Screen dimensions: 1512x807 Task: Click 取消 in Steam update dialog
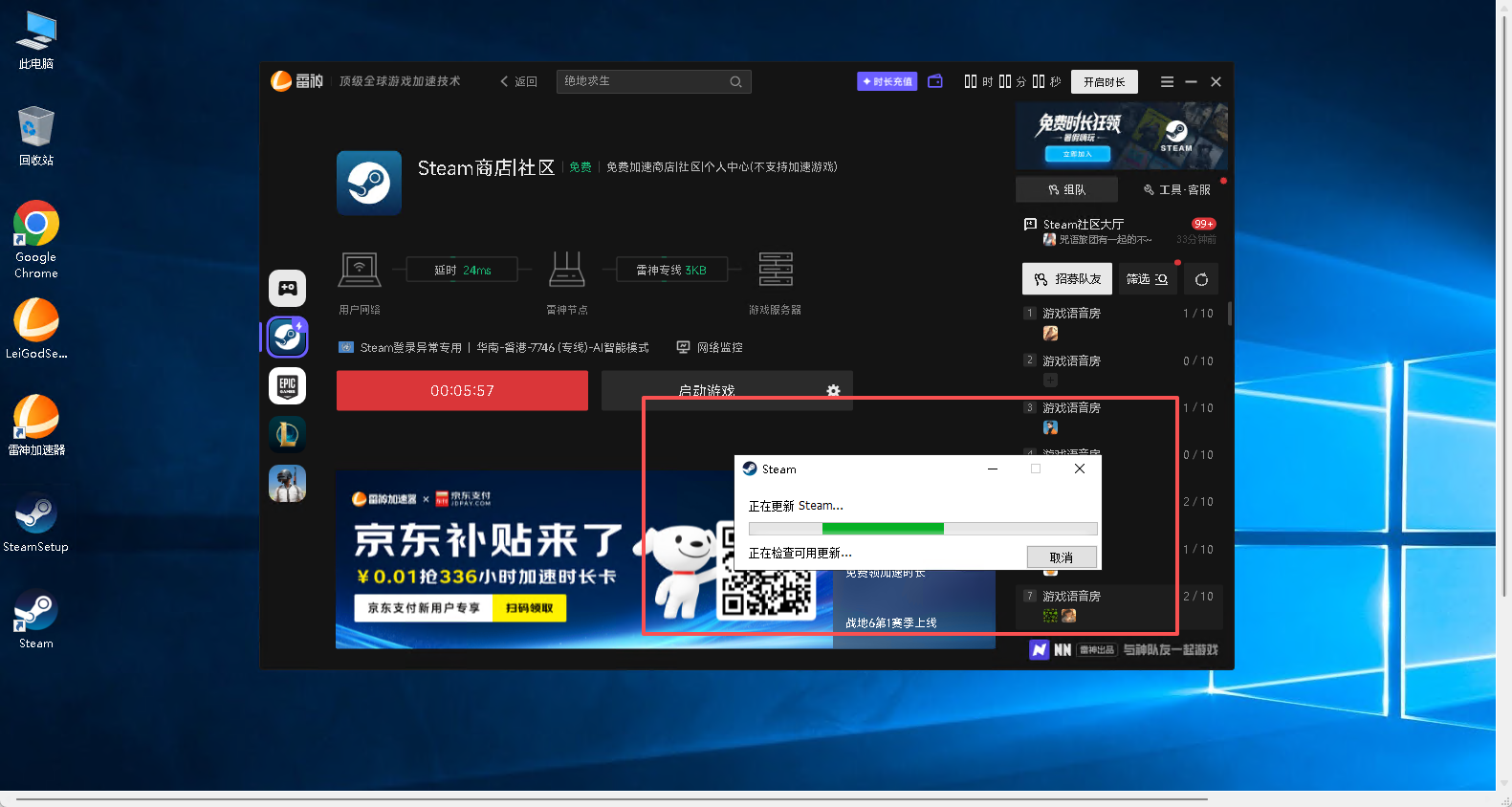coord(1061,557)
